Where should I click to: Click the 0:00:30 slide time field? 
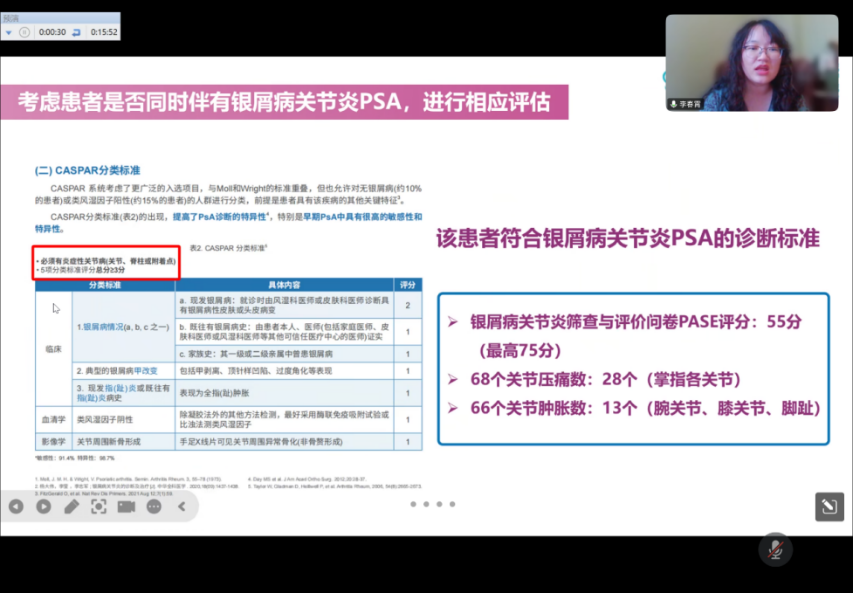[52, 32]
